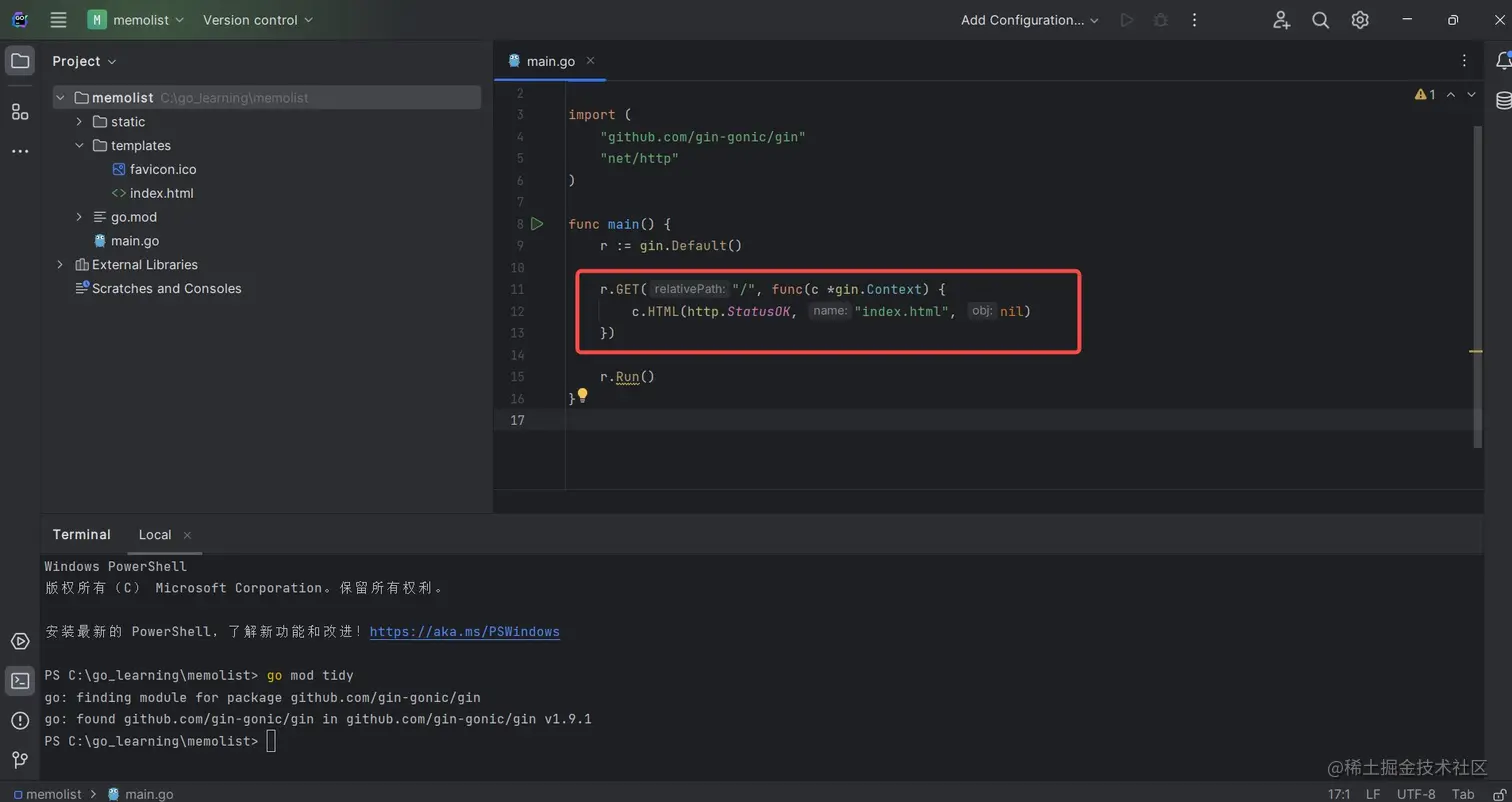Open the Project tool window icon
Image resolution: width=1512 pixels, height=802 pixels.
tap(20, 61)
